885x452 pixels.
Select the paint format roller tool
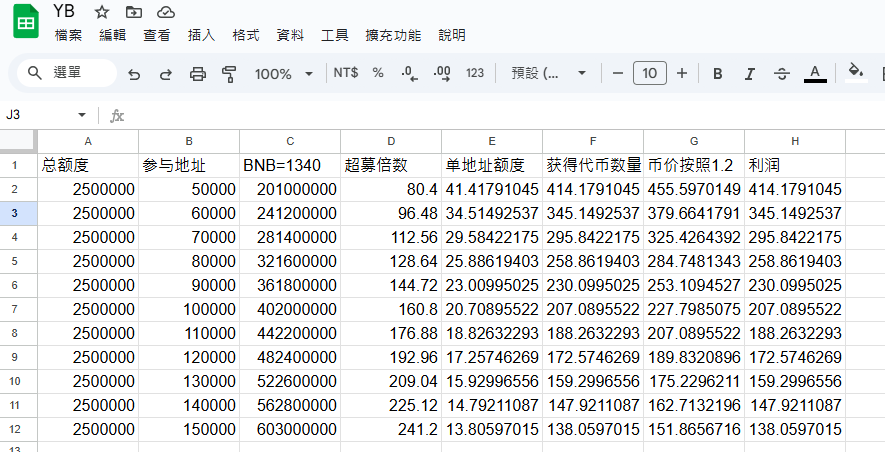(x=229, y=73)
